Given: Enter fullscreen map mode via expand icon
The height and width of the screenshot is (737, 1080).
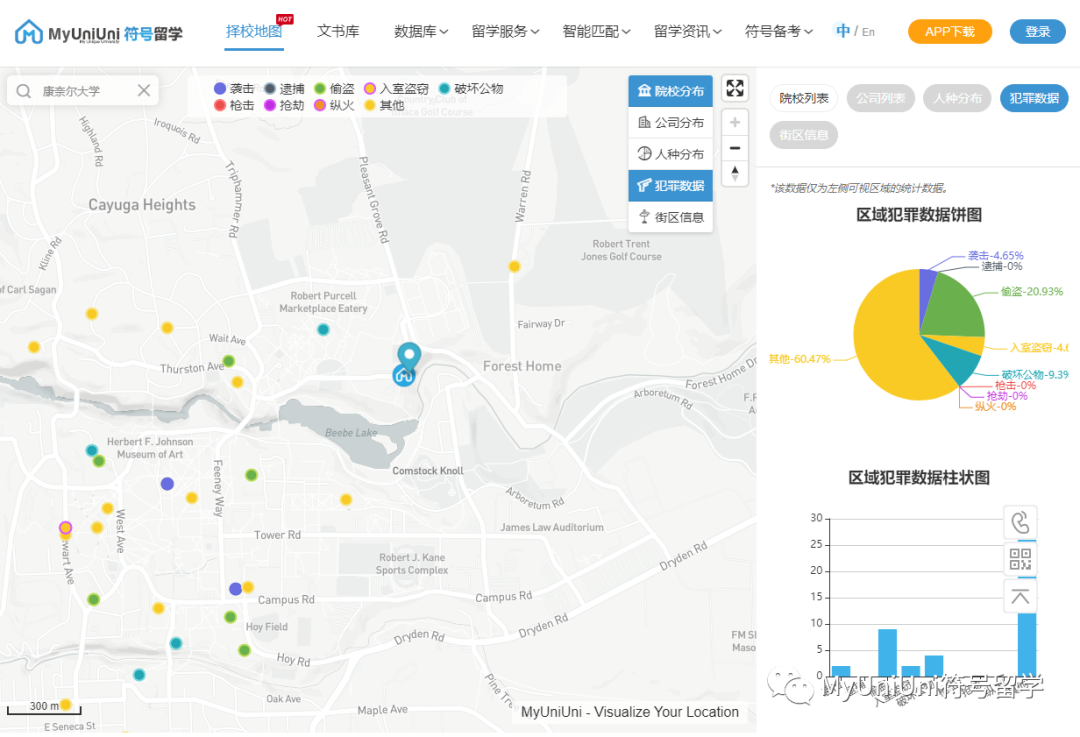Looking at the screenshot, I should pyautogui.click(x=735, y=88).
